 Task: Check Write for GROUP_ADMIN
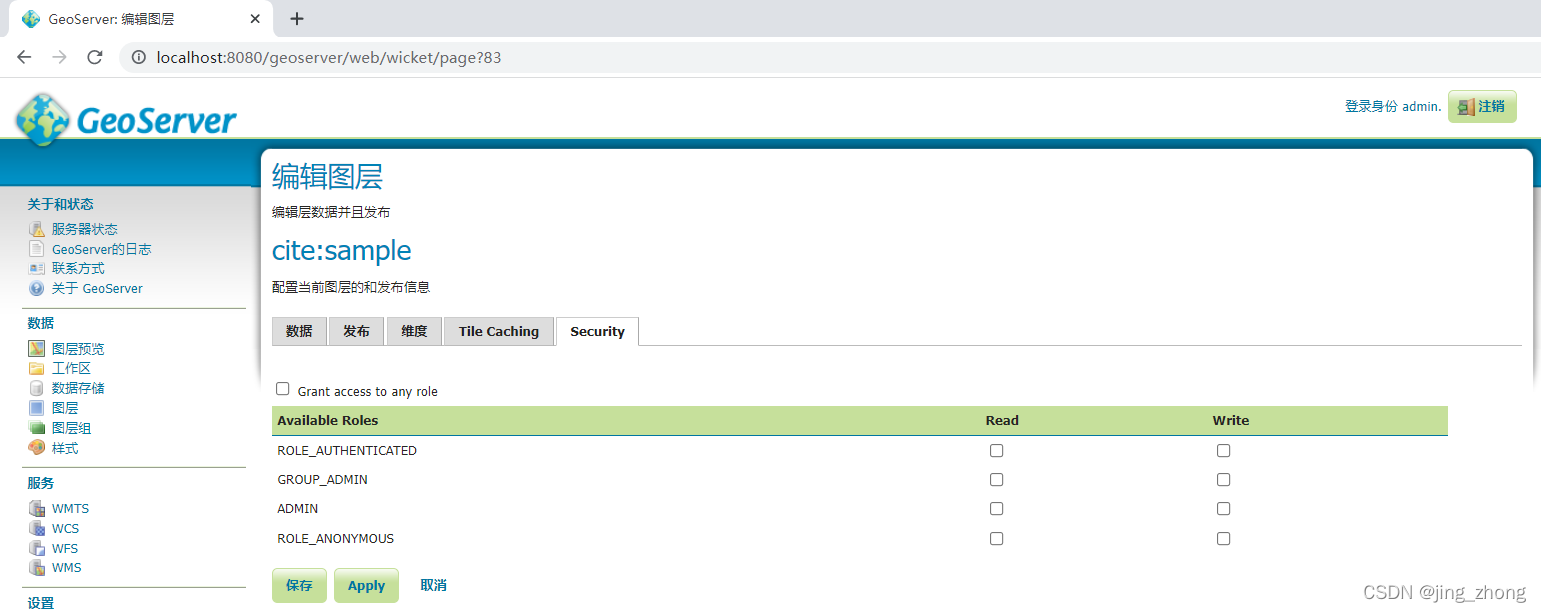1223,479
